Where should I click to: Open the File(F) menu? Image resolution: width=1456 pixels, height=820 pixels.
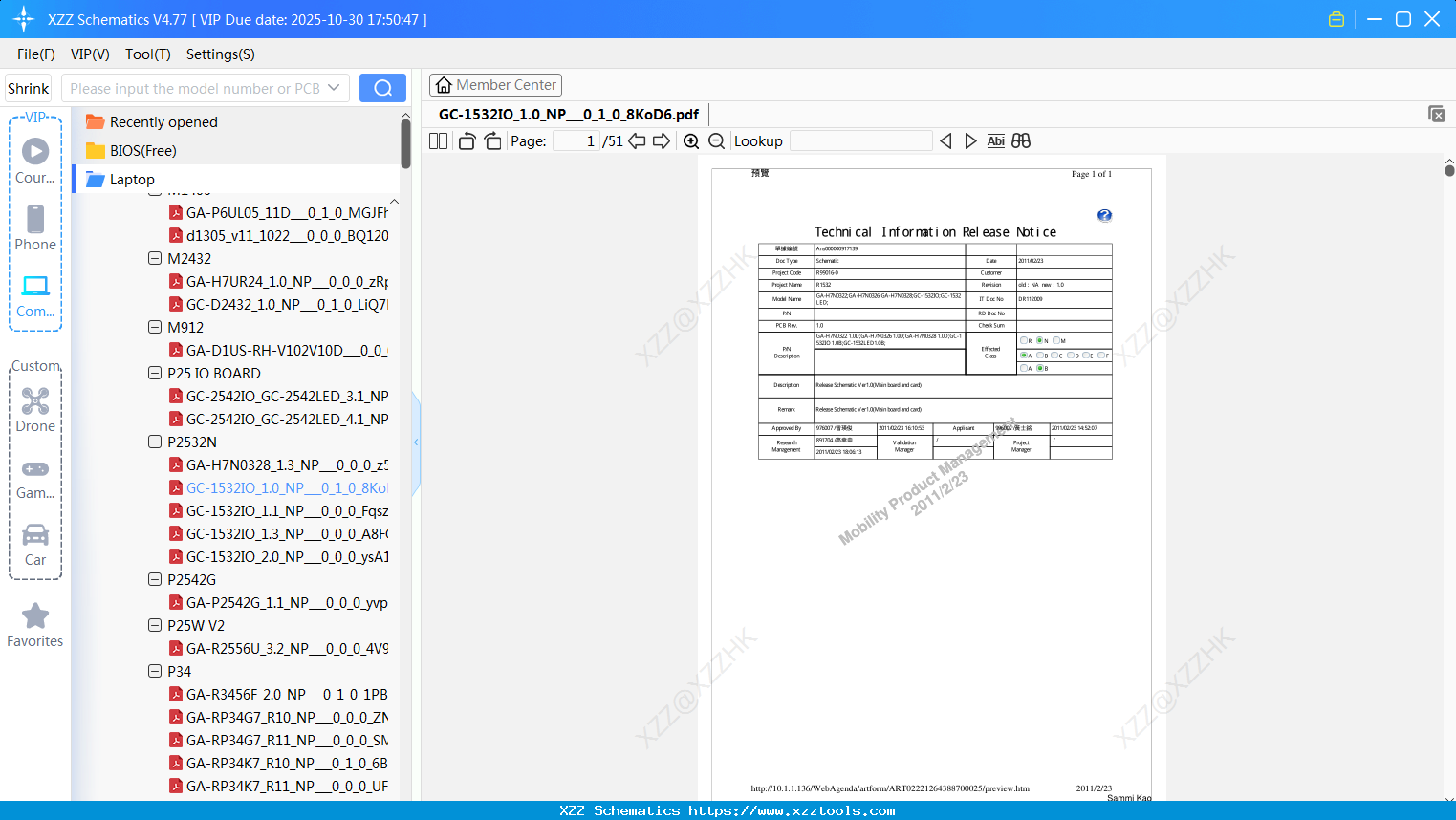36,54
